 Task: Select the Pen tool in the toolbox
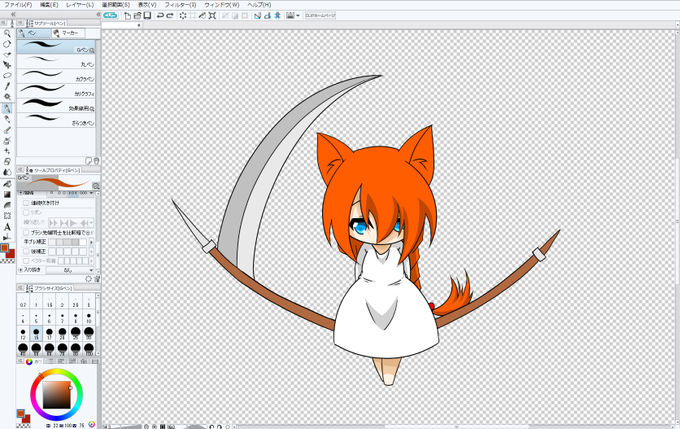click(7, 108)
